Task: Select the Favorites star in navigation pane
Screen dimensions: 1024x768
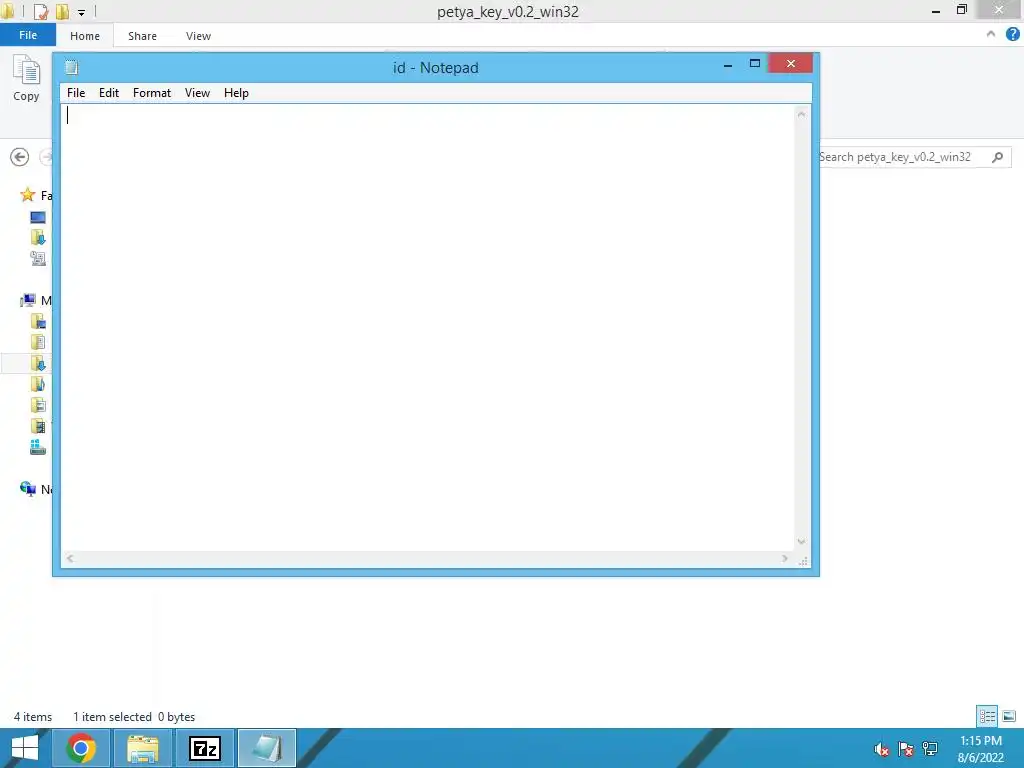Action: click(27, 195)
